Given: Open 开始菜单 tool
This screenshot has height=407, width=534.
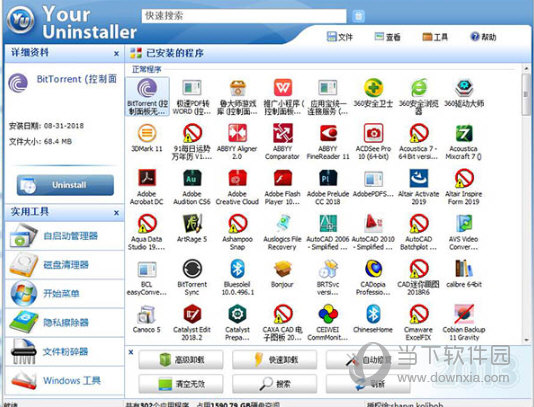Looking at the screenshot, I should [65, 293].
